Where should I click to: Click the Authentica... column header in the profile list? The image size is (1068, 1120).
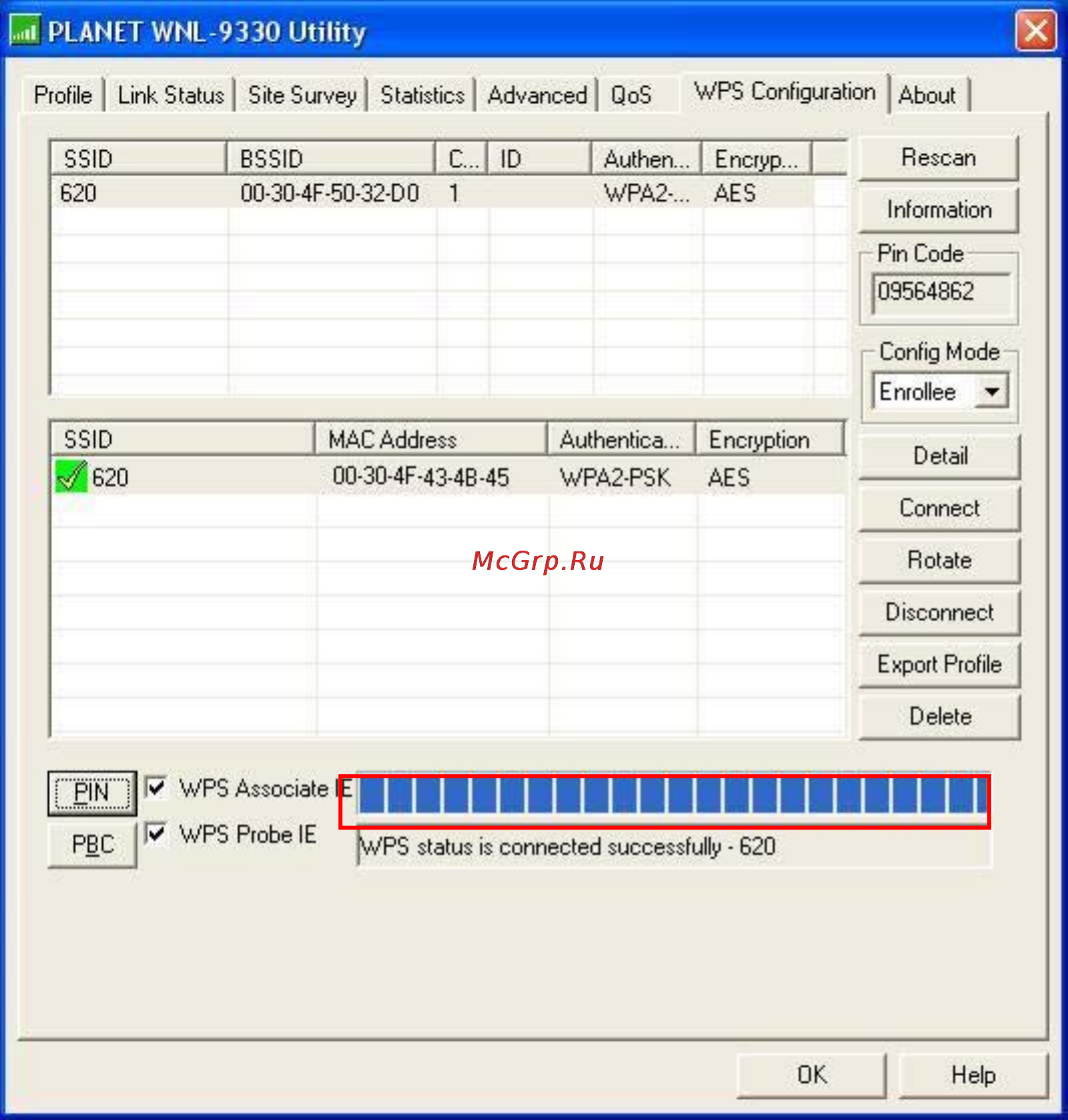click(621, 440)
